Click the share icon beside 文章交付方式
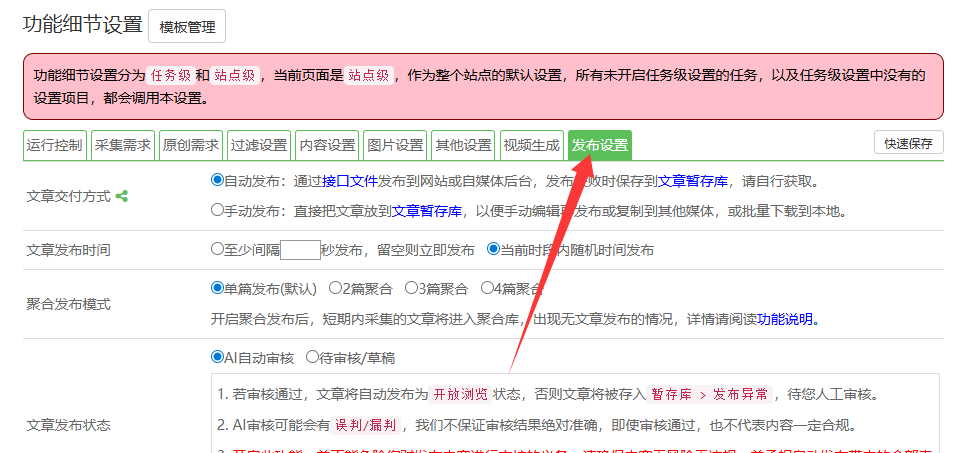 coord(121,197)
